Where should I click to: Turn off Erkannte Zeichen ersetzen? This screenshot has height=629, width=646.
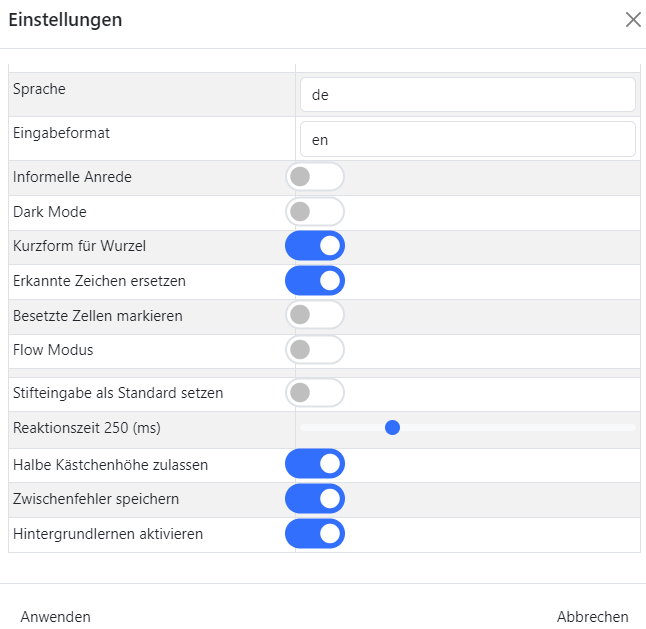tap(314, 281)
